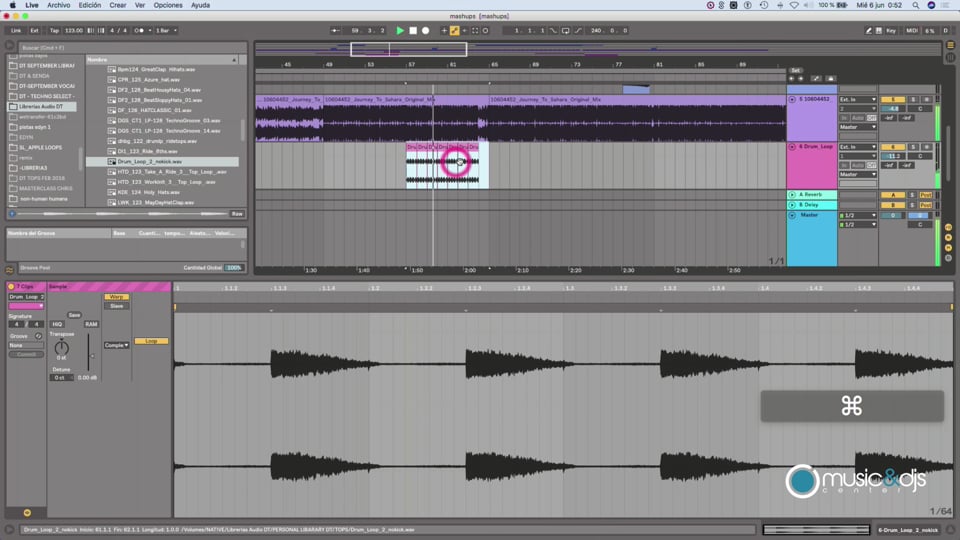Enable the RAM mode switch
The width and height of the screenshot is (960, 540).
pyautogui.click(x=91, y=324)
